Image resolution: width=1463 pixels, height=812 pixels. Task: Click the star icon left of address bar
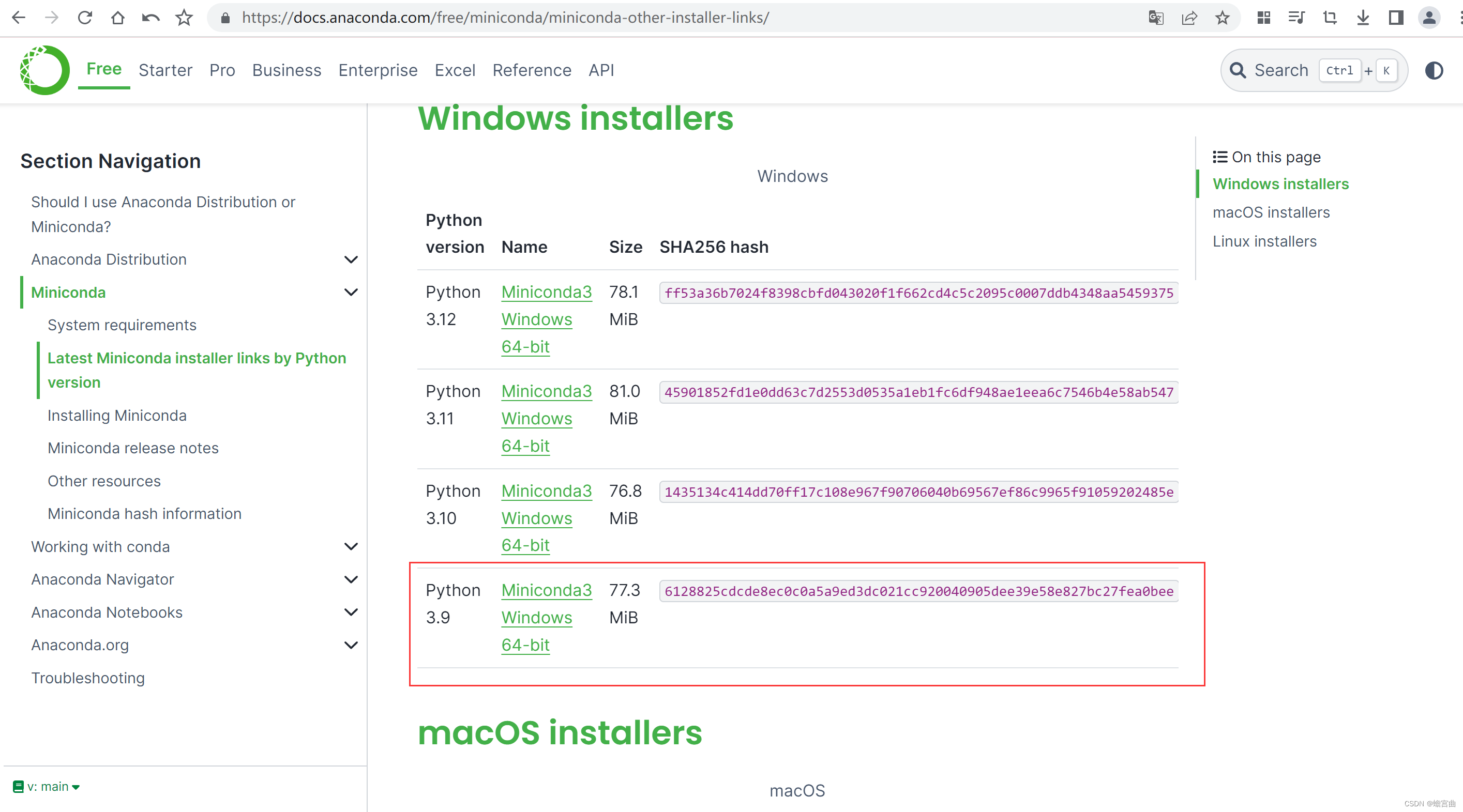[184, 18]
